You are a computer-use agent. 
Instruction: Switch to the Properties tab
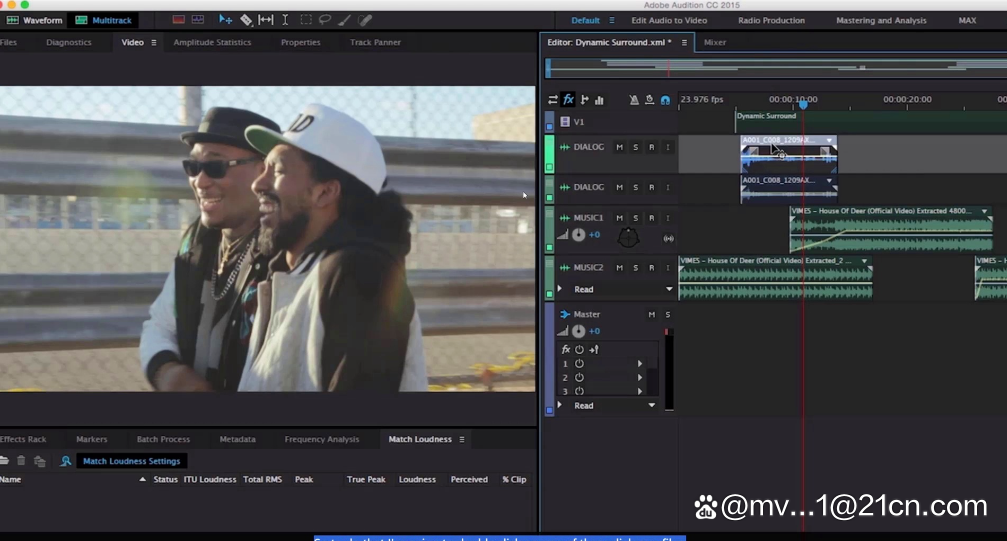click(301, 42)
